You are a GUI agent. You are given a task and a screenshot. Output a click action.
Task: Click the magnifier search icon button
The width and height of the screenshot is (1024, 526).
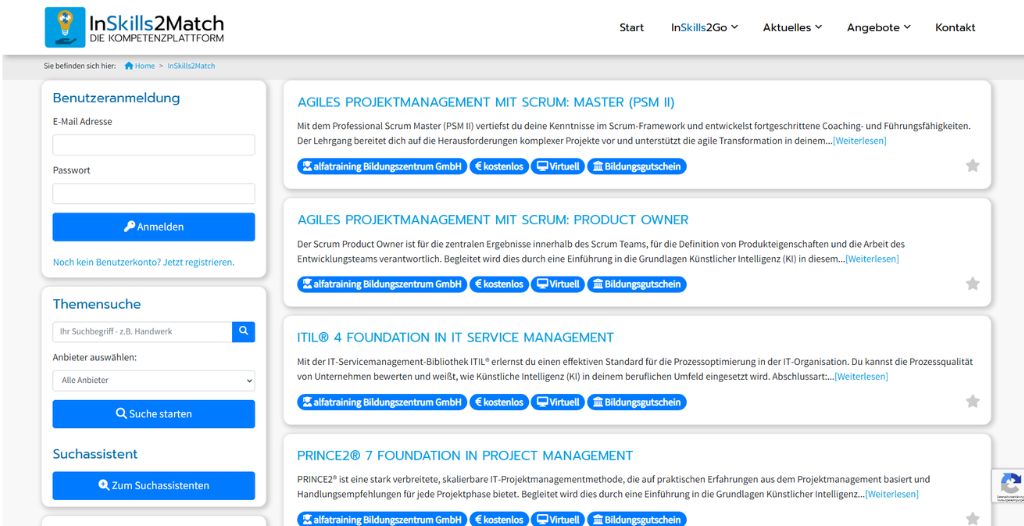coord(243,331)
